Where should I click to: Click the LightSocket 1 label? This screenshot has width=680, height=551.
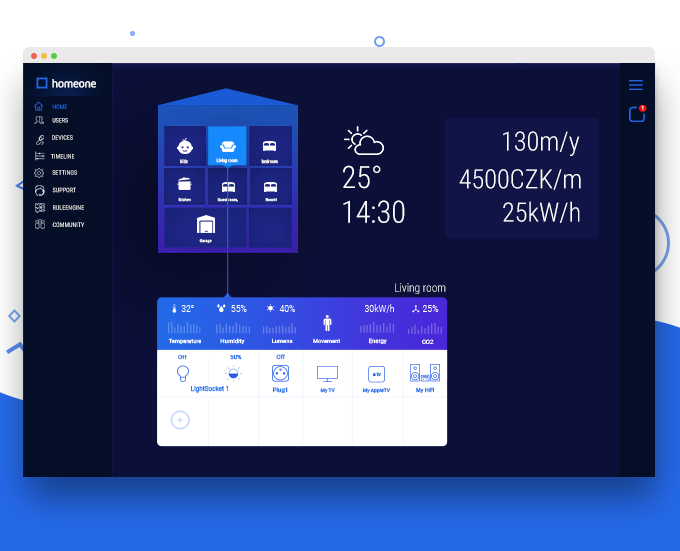point(209,389)
